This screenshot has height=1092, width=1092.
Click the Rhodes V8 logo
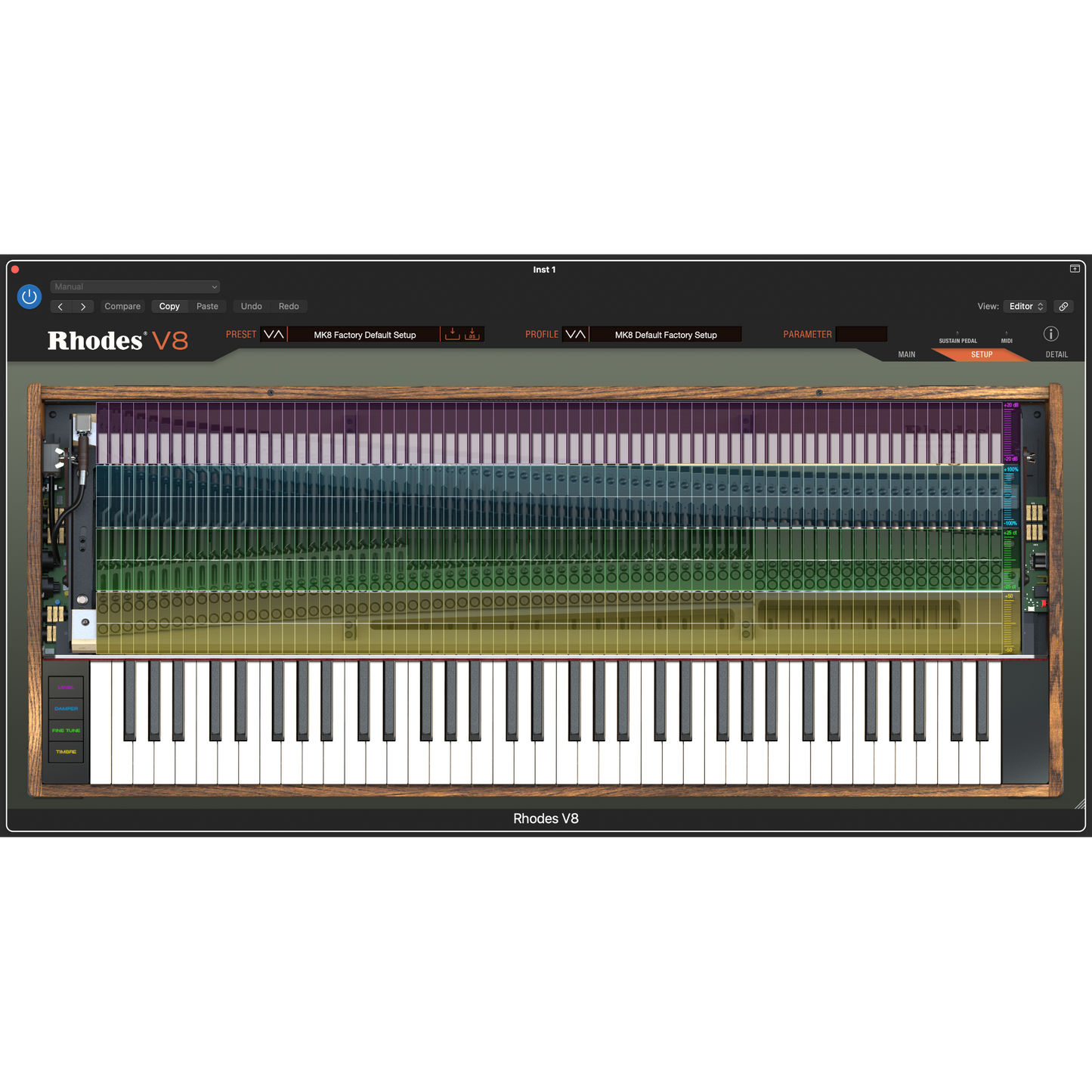(x=119, y=340)
